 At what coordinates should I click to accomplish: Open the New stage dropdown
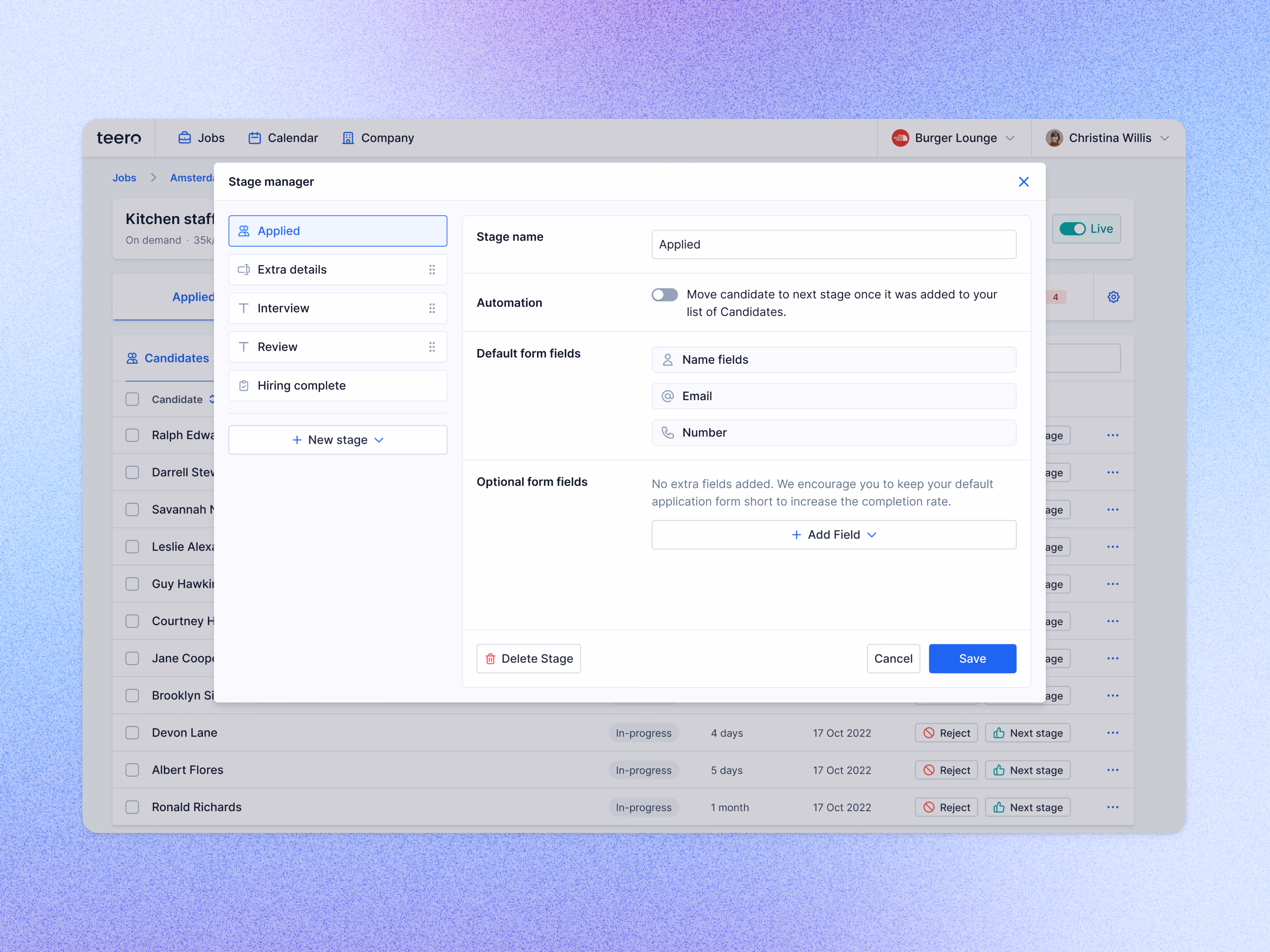(x=338, y=440)
